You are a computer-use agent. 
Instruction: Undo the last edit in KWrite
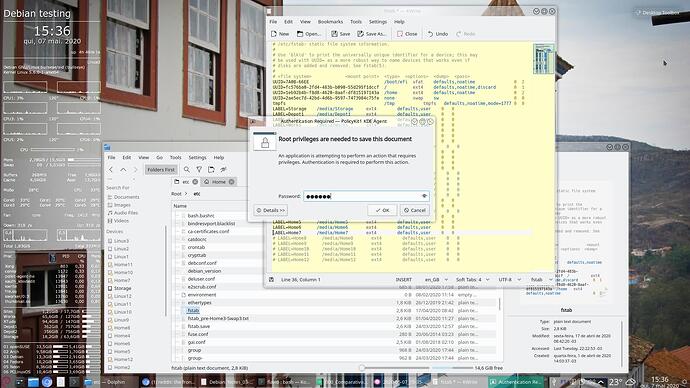(x=437, y=34)
